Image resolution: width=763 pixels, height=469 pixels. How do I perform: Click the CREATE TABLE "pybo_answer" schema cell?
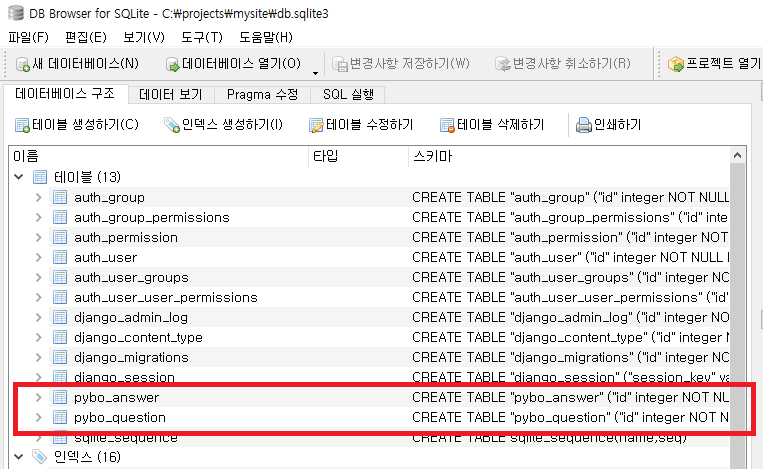click(x=570, y=397)
